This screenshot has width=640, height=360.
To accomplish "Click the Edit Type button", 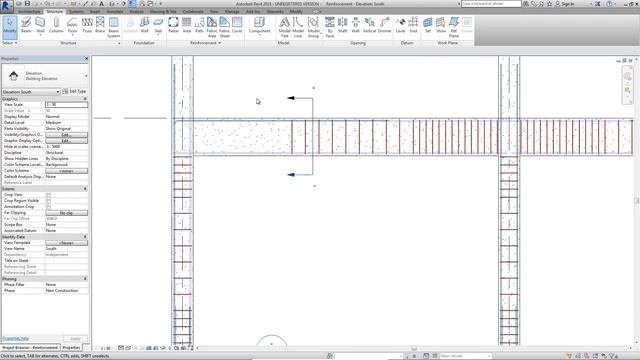I will (75, 91).
